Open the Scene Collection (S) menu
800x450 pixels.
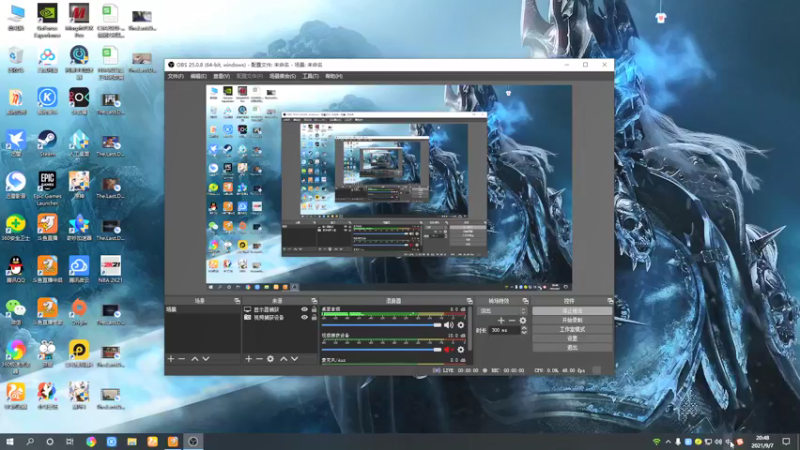282,76
